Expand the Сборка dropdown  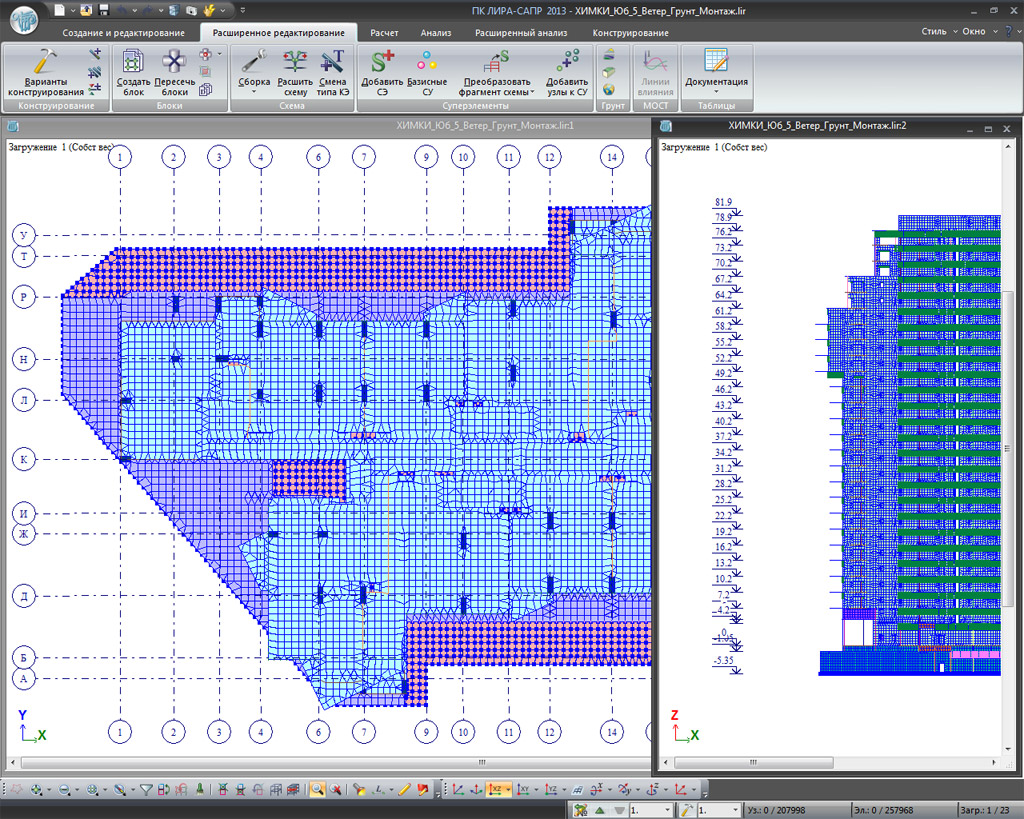click(x=254, y=91)
